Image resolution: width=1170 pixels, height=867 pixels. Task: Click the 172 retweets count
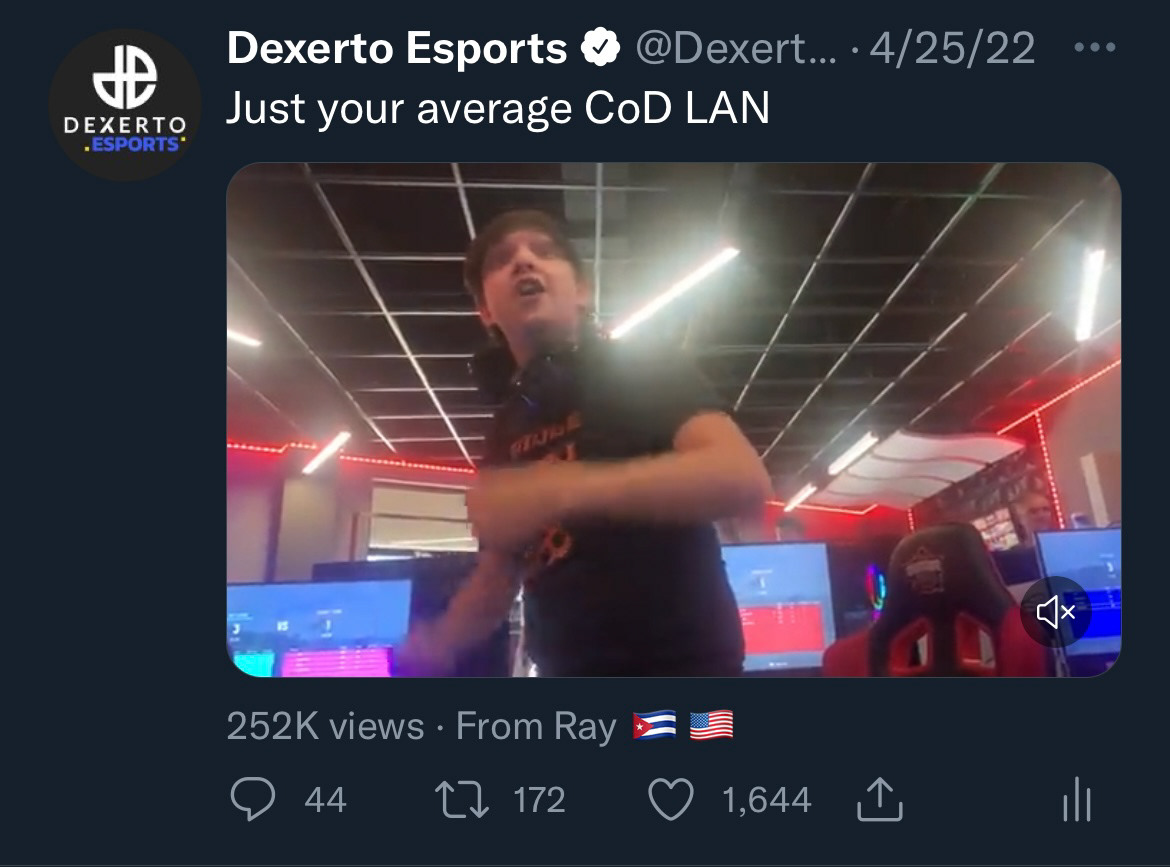[x=539, y=800]
